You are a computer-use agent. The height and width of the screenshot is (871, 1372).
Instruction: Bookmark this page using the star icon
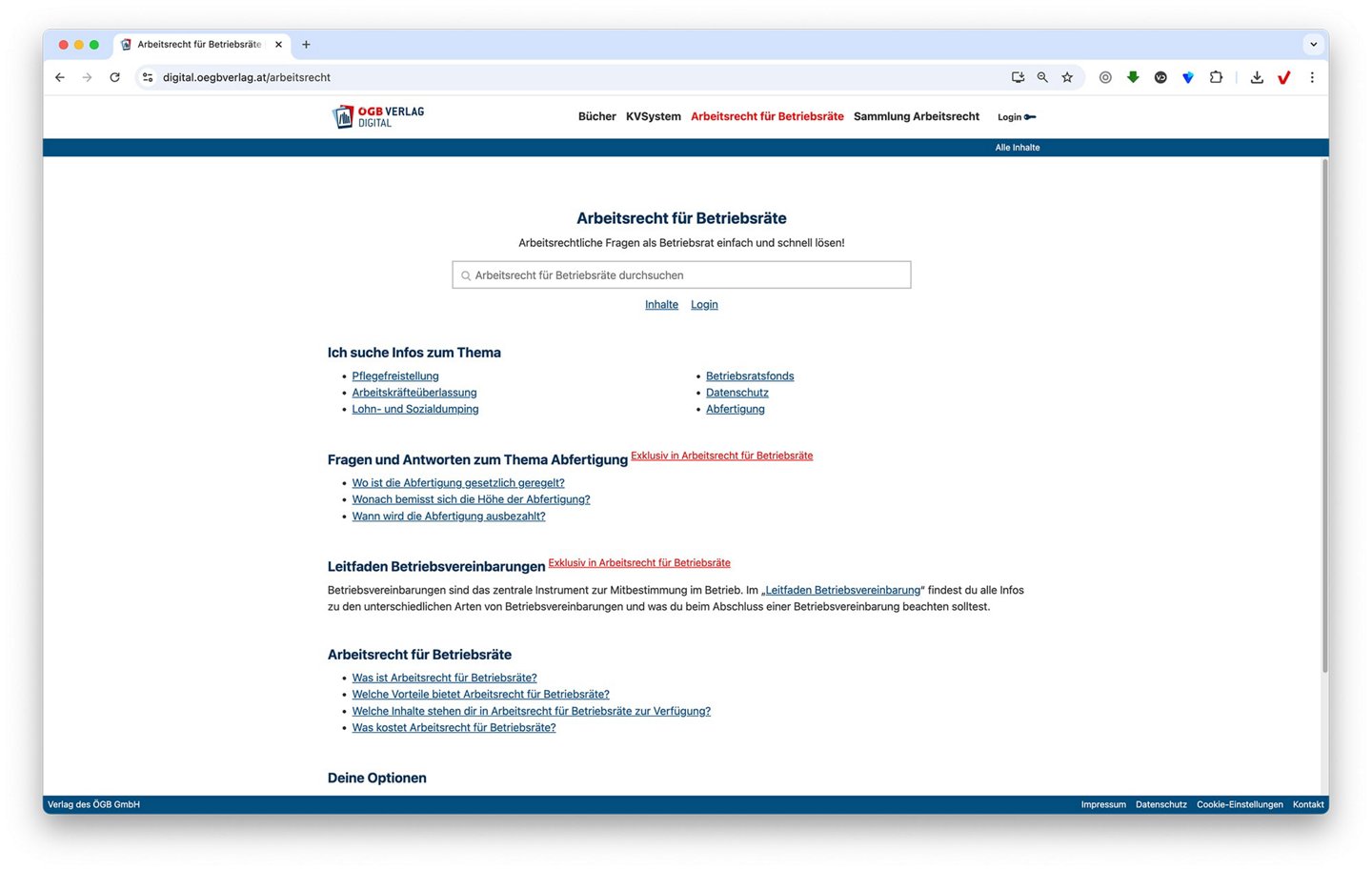coord(1067,77)
